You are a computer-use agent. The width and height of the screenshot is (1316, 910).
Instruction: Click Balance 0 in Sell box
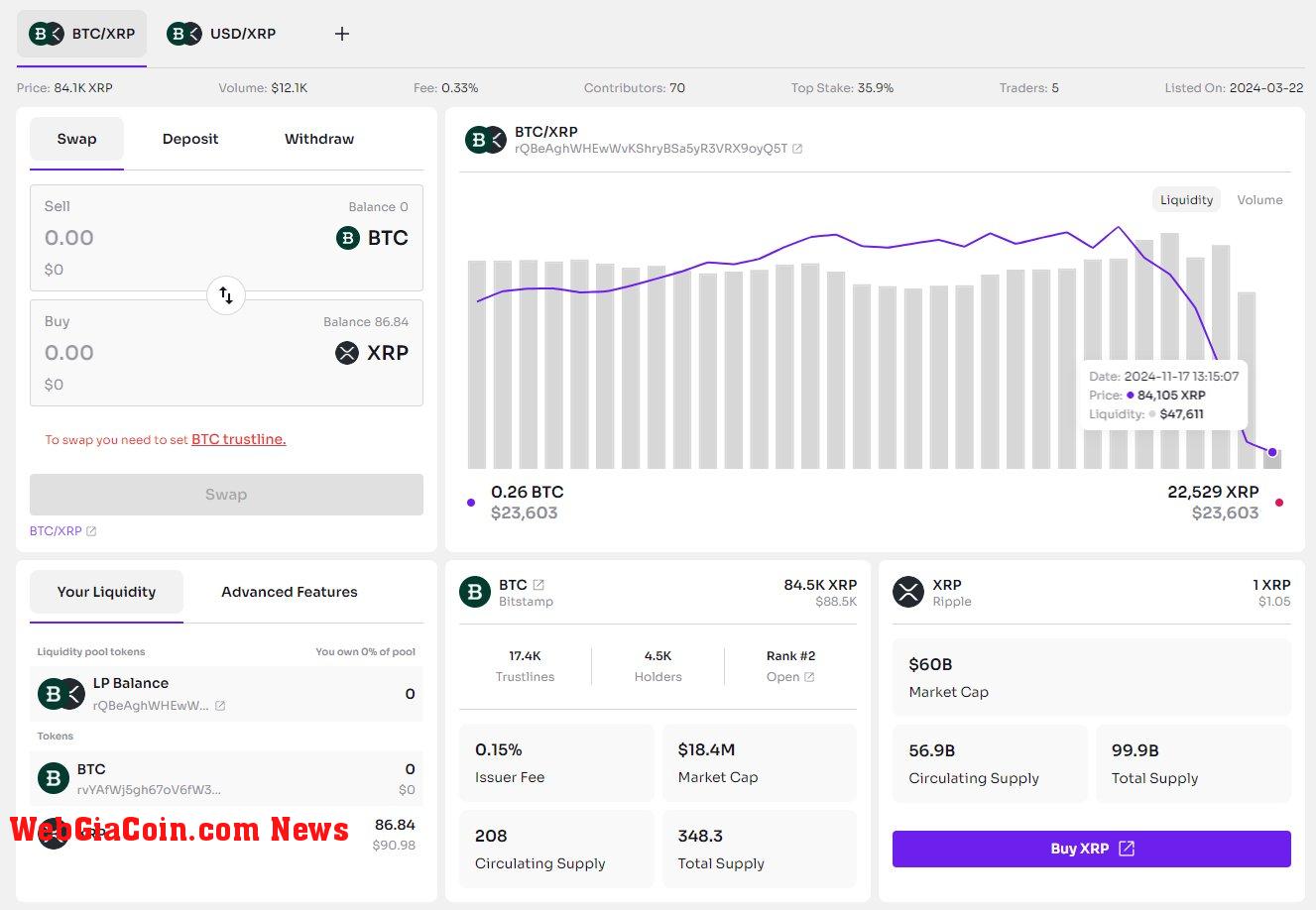pos(378,207)
